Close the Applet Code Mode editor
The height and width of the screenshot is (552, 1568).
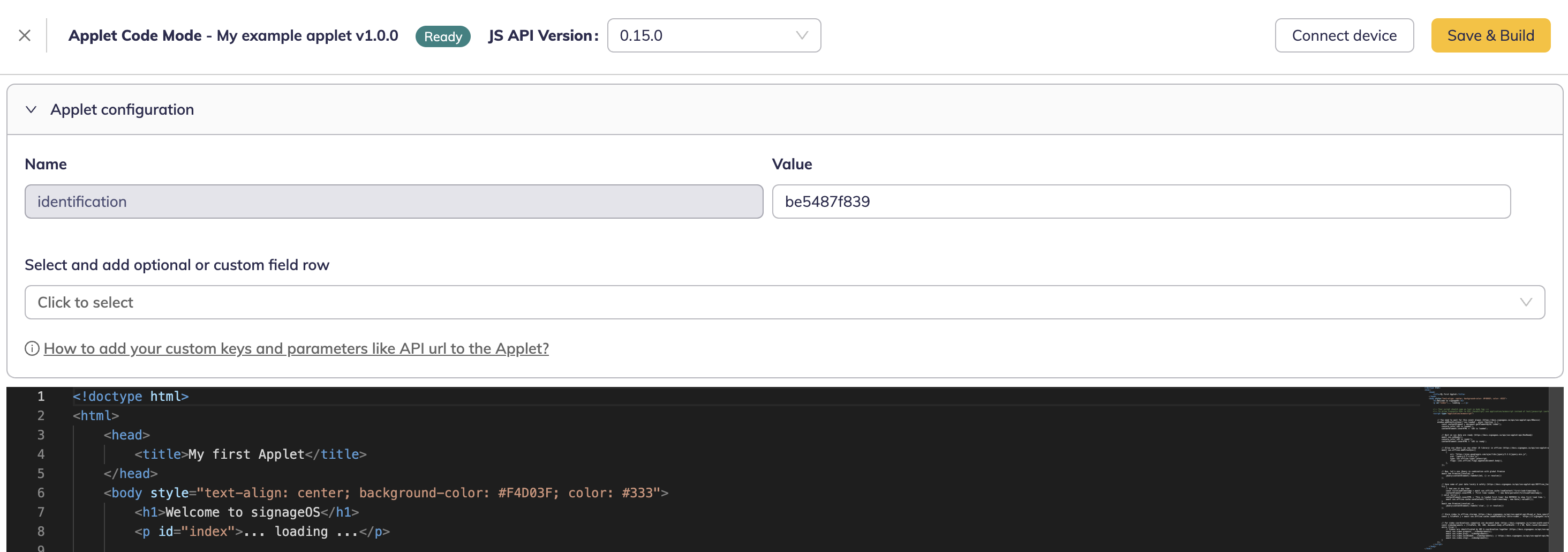(x=25, y=35)
